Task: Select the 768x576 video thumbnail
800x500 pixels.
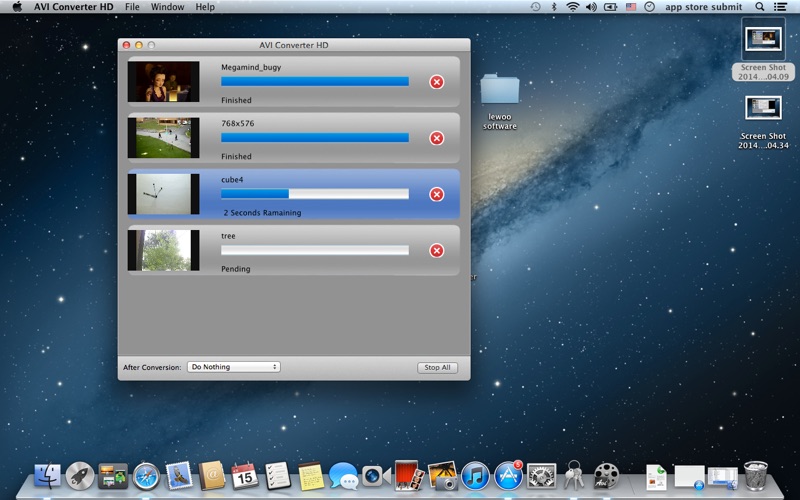Action: click(163, 138)
